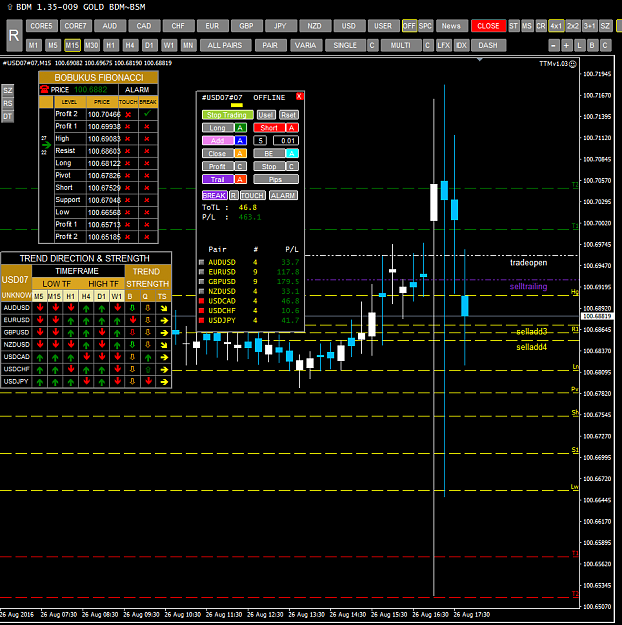
Task: Click the blue A next to Add
Action: pyautogui.click(x=240, y=141)
